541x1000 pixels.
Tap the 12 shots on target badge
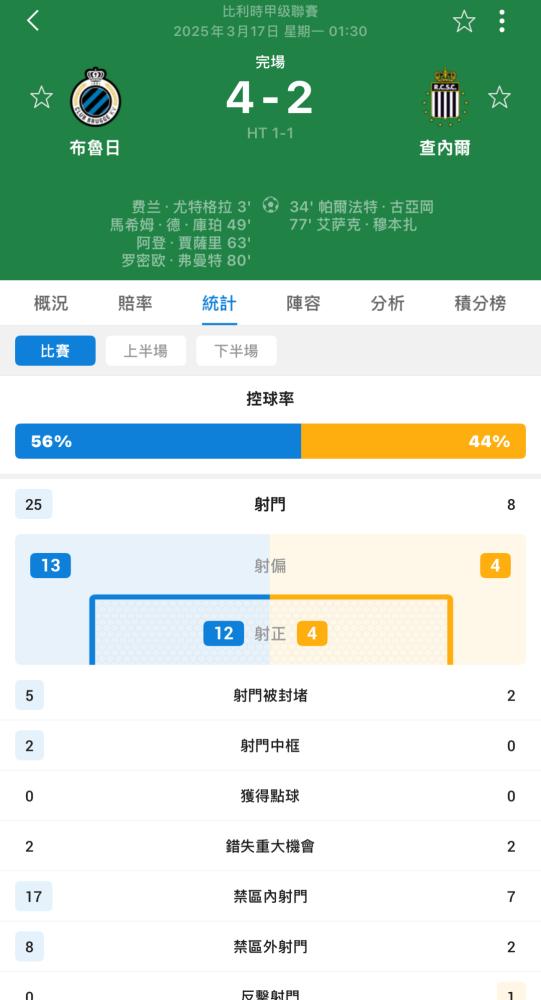click(x=223, y=634)
